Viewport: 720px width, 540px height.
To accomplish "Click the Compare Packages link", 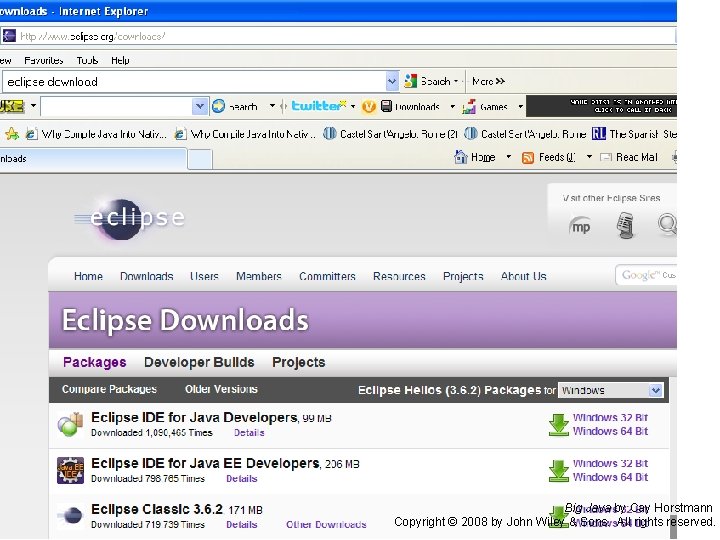I will point(109,389).
